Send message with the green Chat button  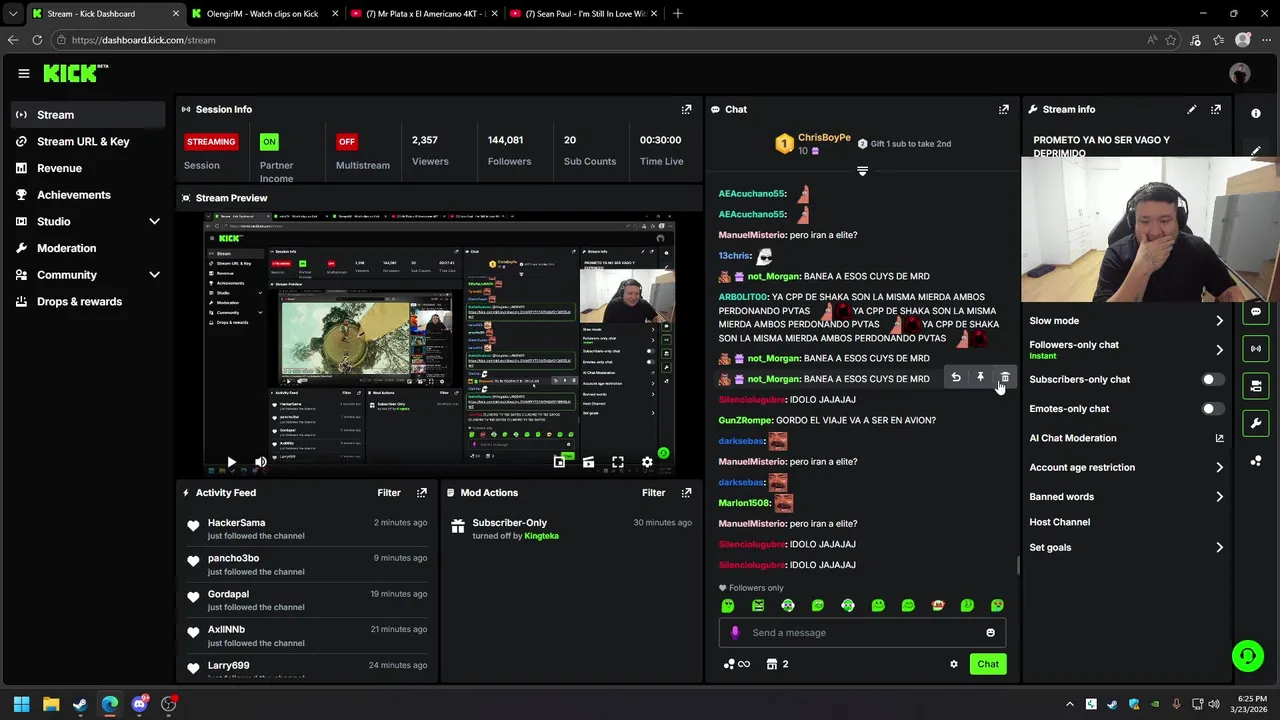point(988,664)
